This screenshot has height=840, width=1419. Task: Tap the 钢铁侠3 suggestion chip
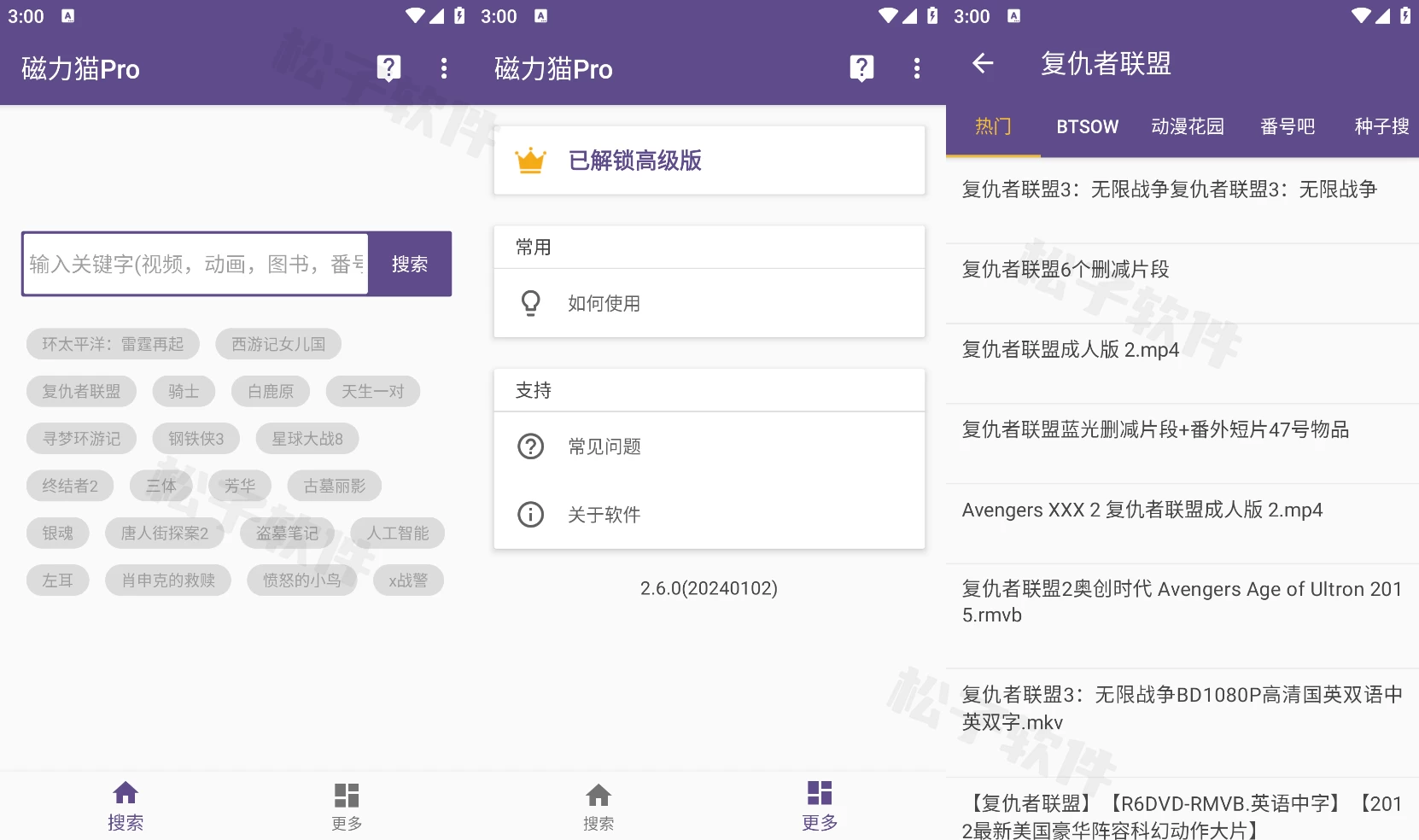[196, 438]
